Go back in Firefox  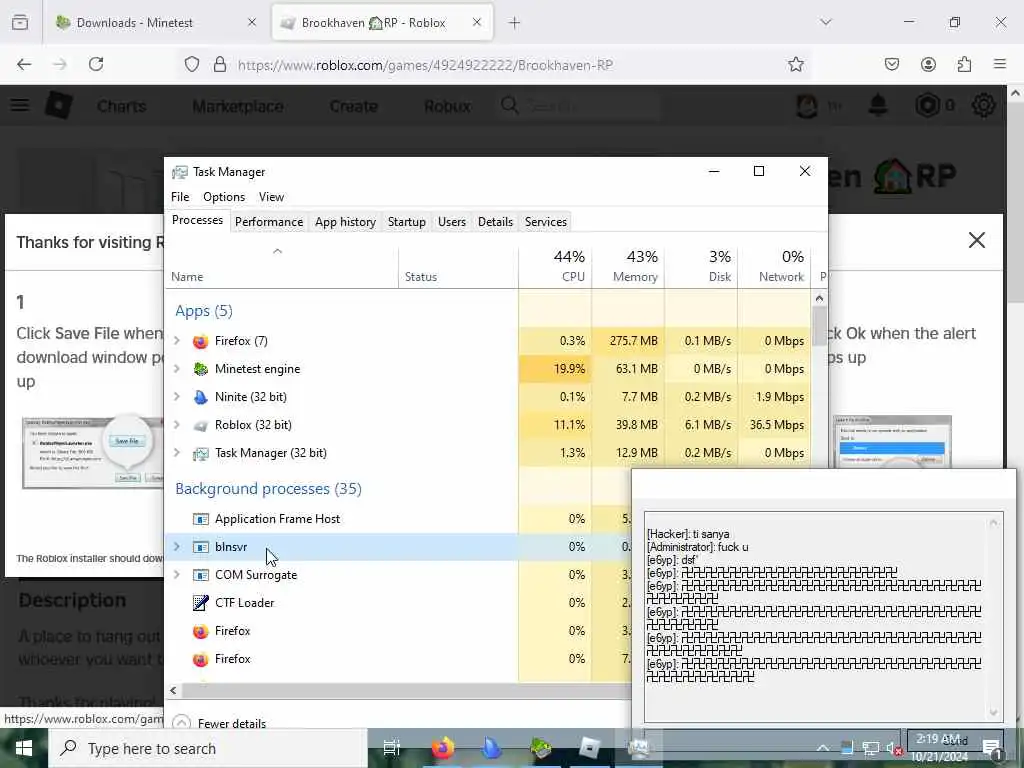click(24, 64)
